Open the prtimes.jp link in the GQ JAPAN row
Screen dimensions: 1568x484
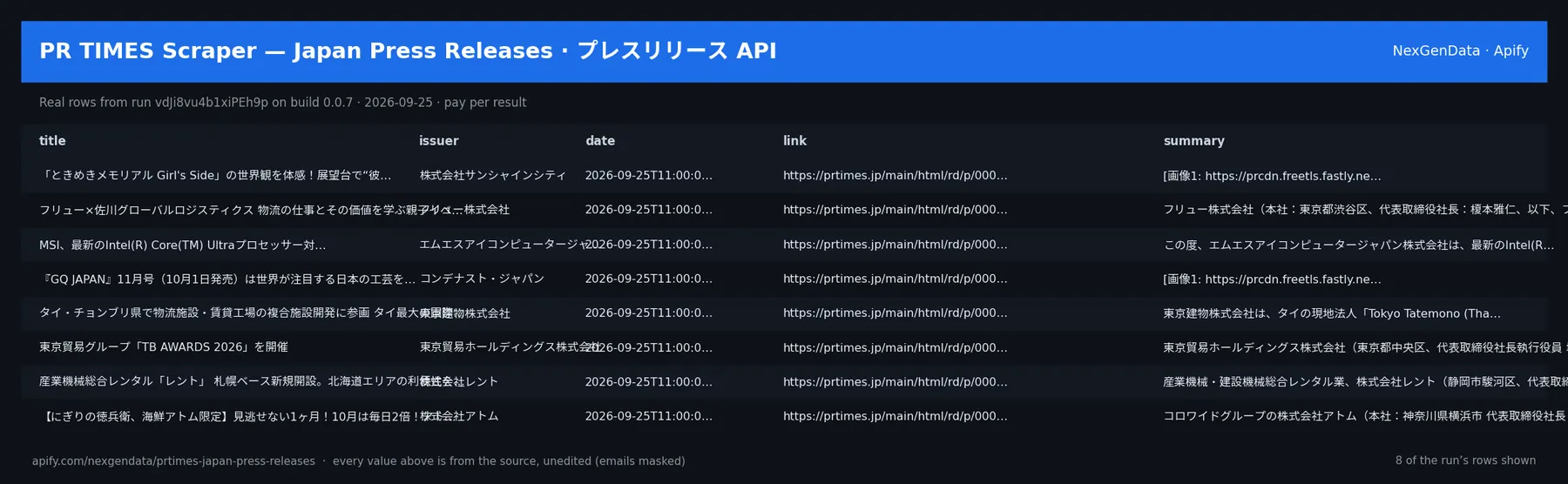click(x=896, y=279)
